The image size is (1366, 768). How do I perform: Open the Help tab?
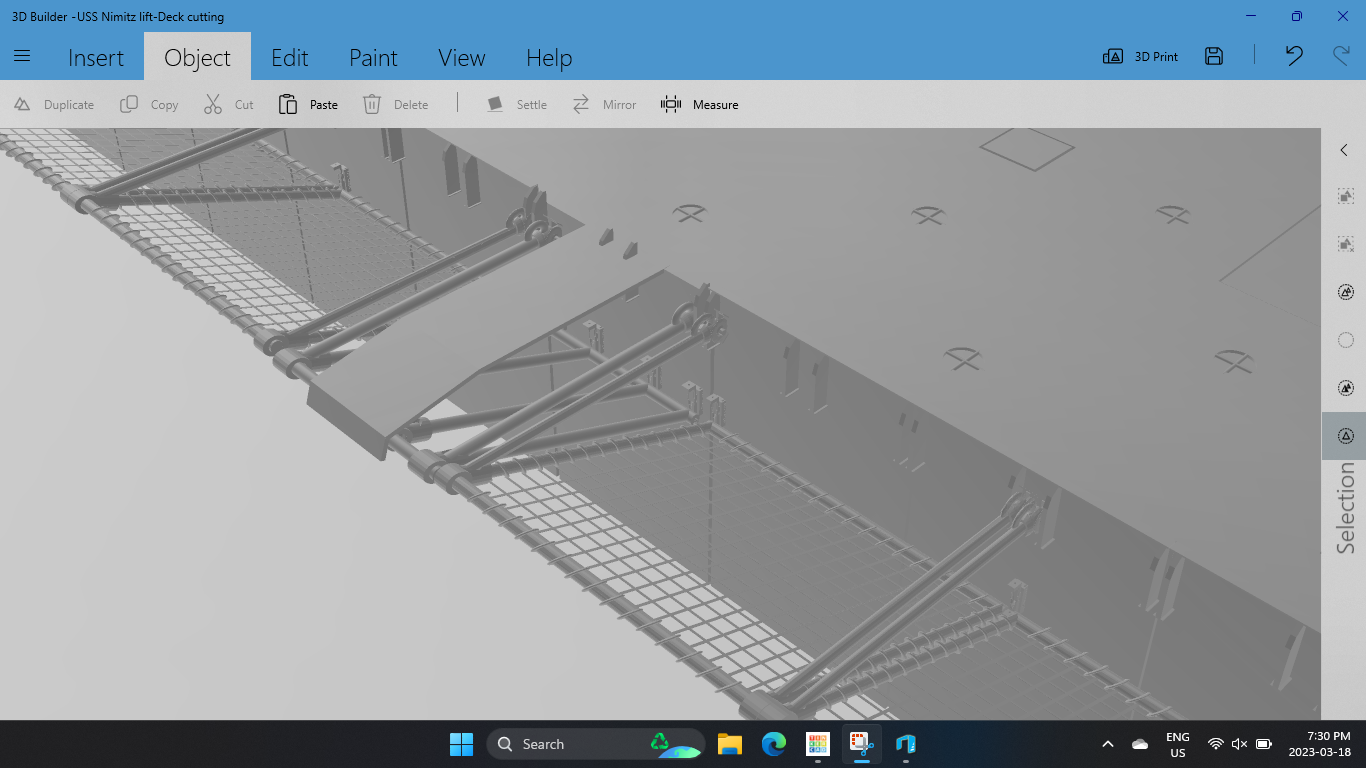pyautogui.click(x=549, y=58)
